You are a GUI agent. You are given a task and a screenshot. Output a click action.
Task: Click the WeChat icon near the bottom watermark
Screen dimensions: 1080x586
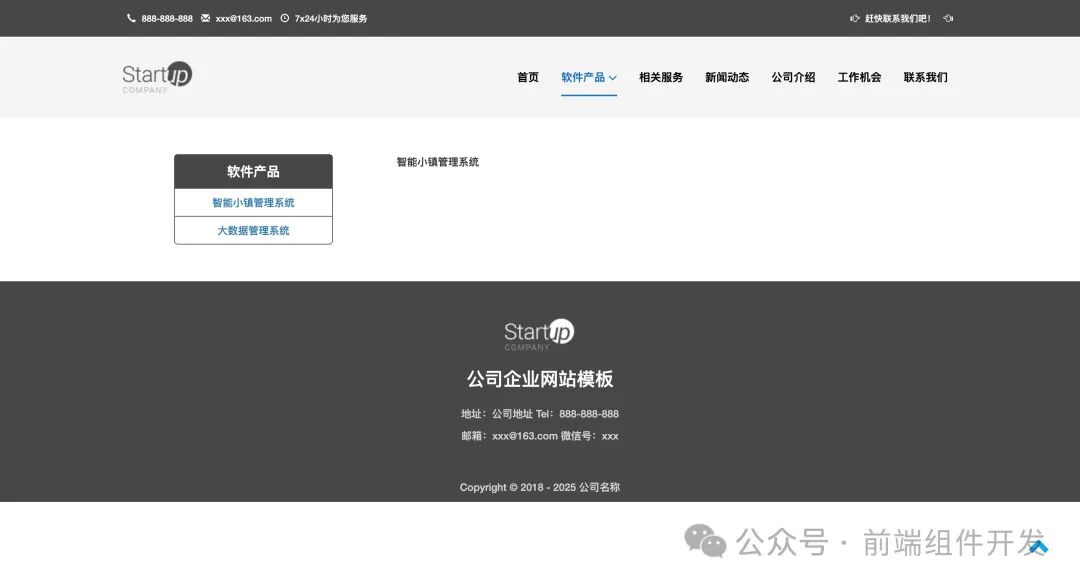pyautogui.click(x=703, y=543)
